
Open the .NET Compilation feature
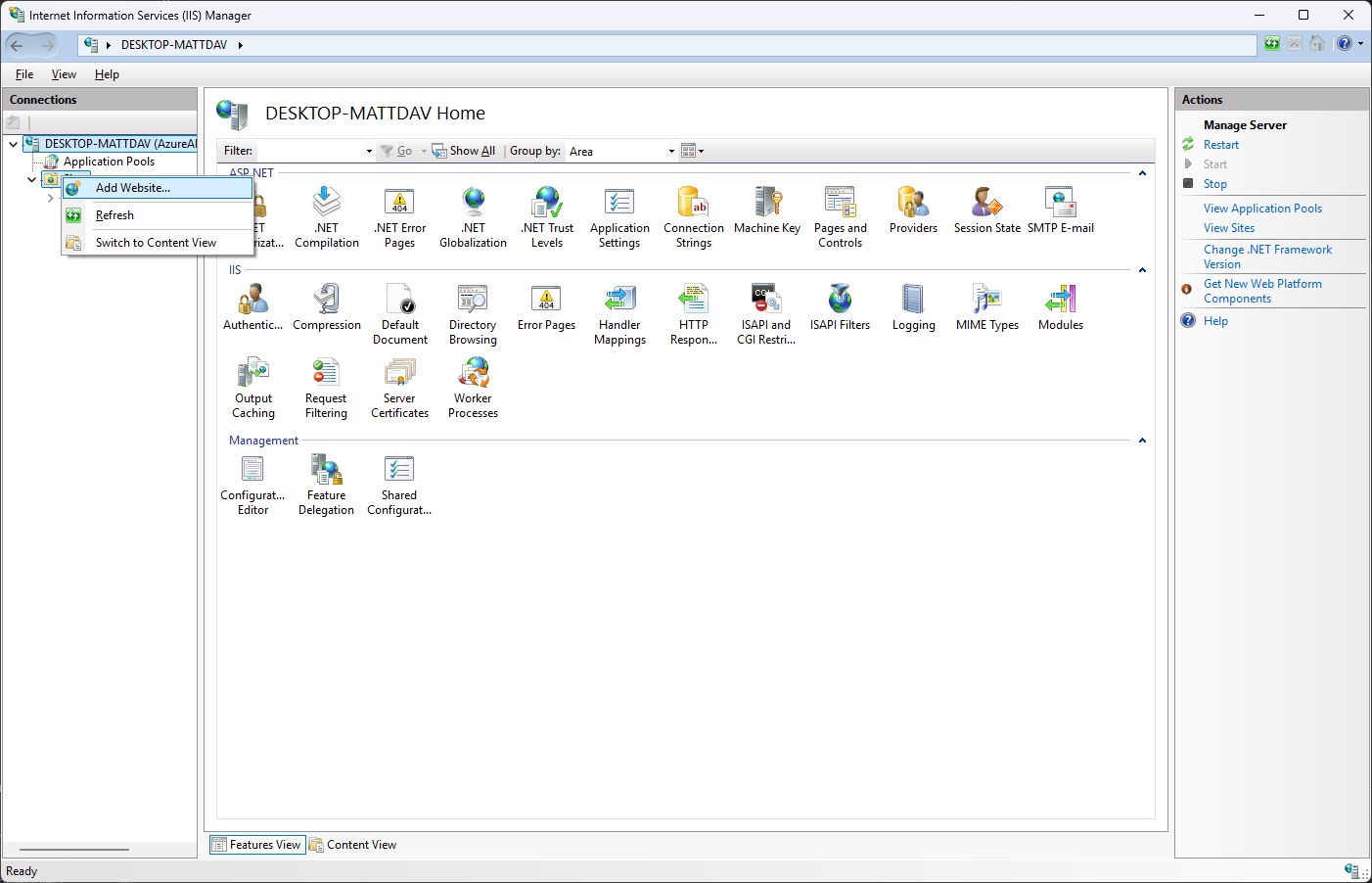tap(326, 217)
